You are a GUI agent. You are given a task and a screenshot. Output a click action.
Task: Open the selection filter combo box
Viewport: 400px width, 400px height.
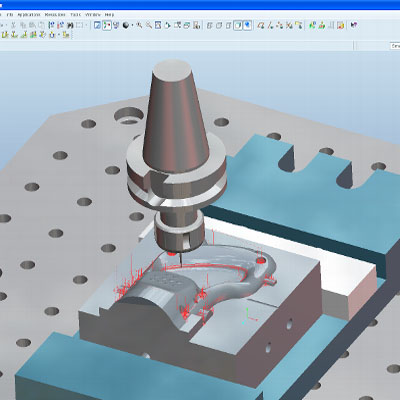tap(395, 46)
